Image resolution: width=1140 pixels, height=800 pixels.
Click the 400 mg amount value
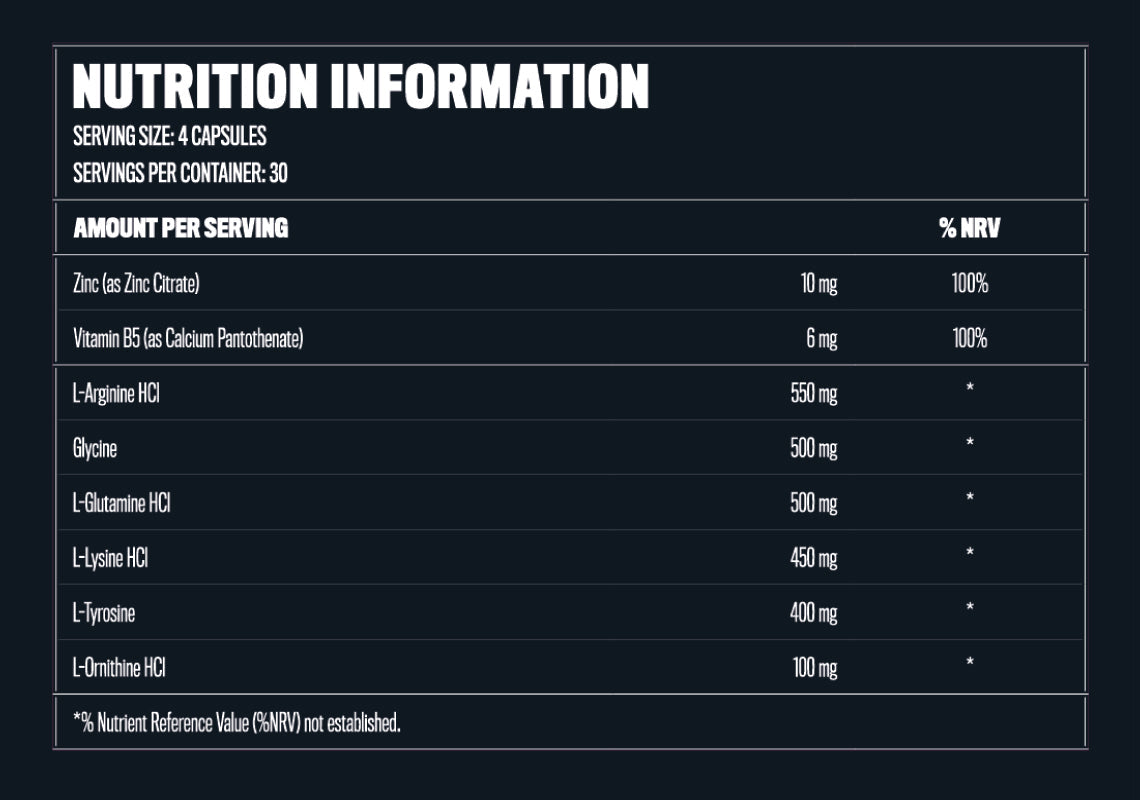[x=813, y=613]
